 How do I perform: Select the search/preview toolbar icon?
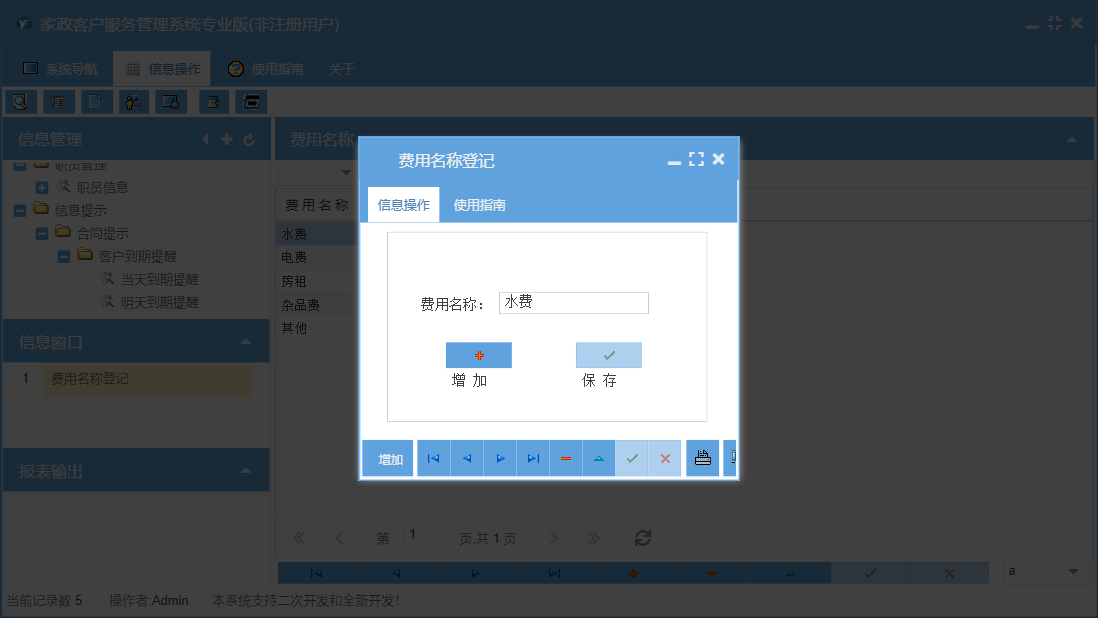point(21,101)
